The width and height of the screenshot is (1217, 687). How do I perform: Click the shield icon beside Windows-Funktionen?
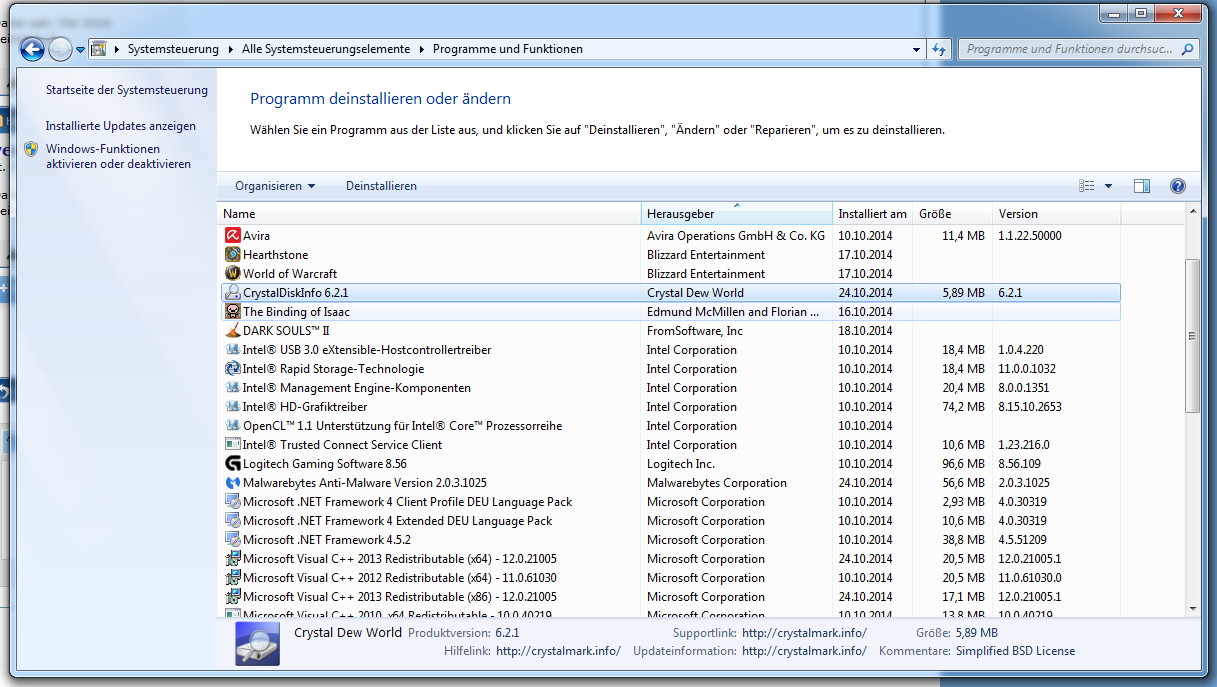click(x=31, y=150)
